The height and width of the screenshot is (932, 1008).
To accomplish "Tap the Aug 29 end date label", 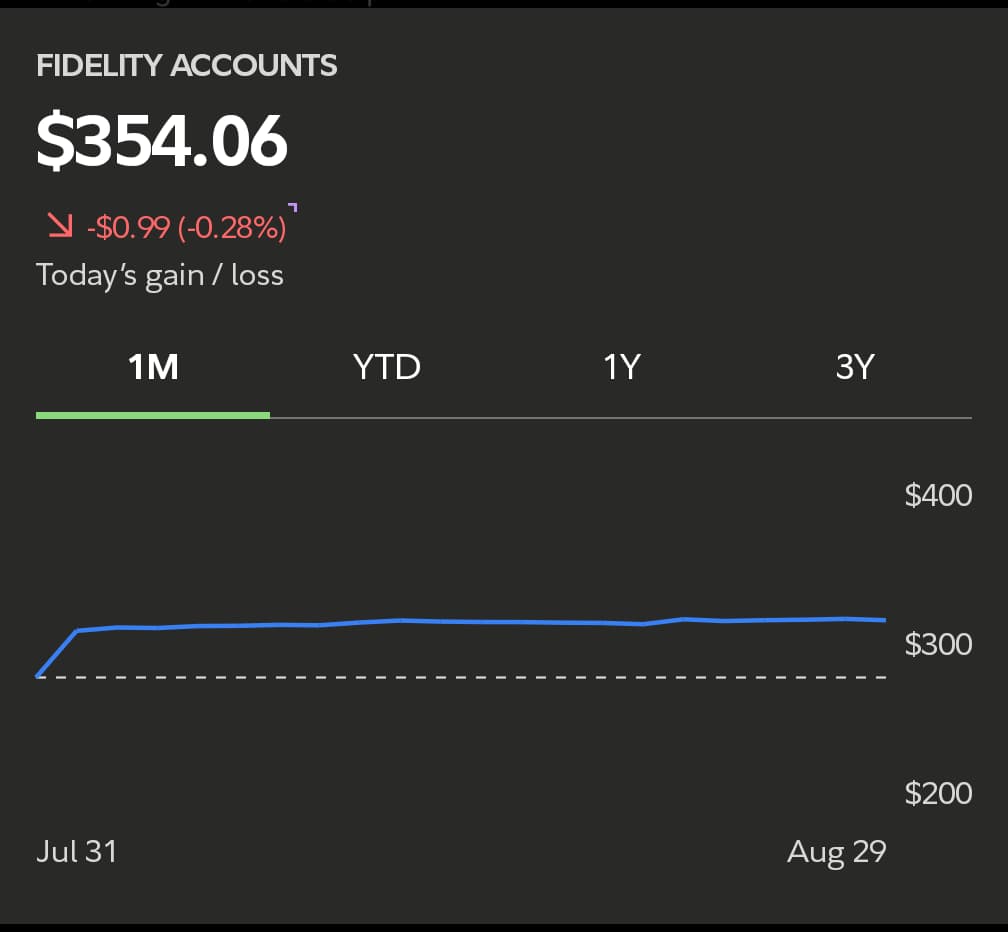I will [836, 851].
